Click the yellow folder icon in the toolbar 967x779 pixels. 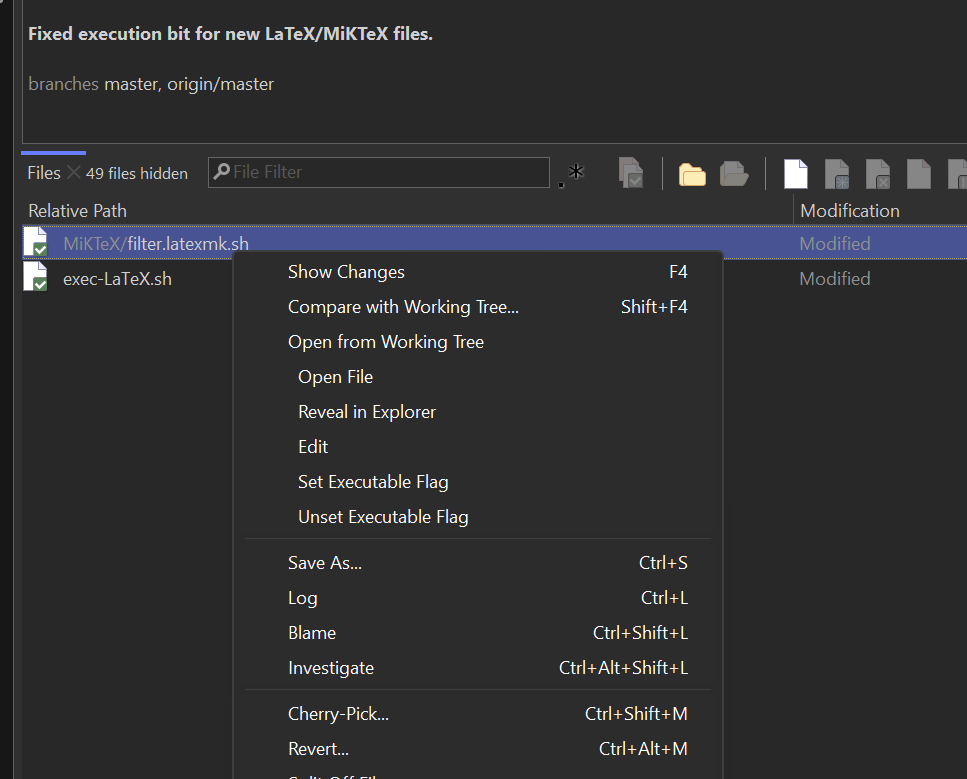pos(692,174)
